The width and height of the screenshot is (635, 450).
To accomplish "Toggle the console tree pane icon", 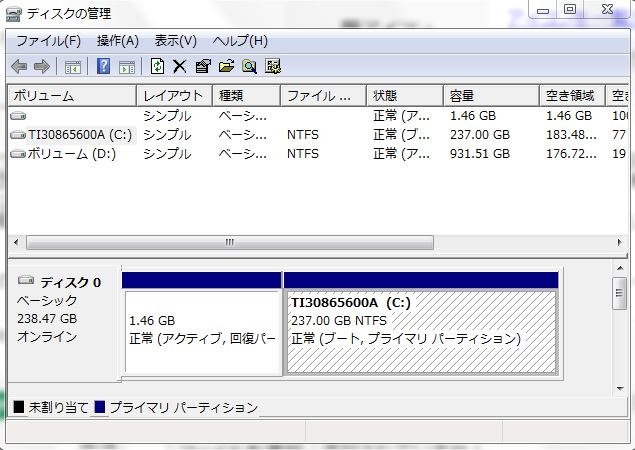I will click(x=73, y=67).
